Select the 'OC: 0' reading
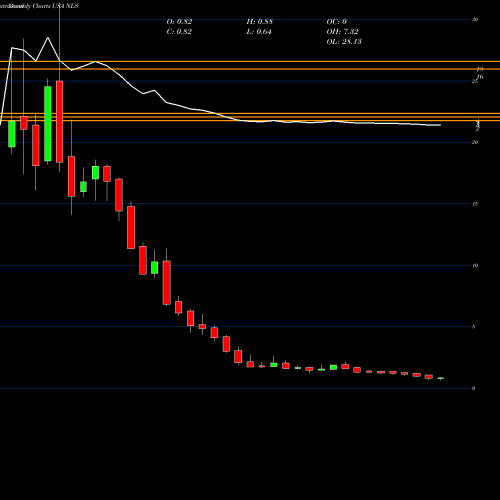Screen dimensions: 500x500 pos(337,22)
